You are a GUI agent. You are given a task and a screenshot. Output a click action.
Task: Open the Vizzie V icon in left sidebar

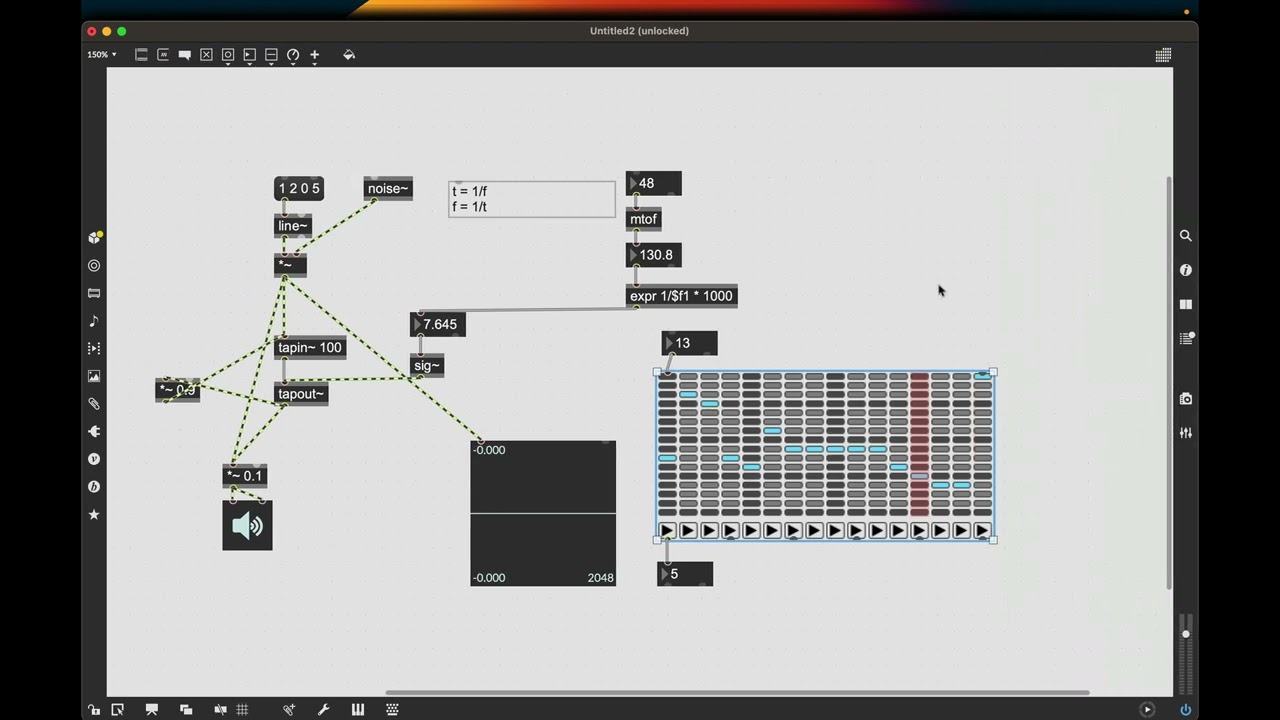click(x=94, y=459)
